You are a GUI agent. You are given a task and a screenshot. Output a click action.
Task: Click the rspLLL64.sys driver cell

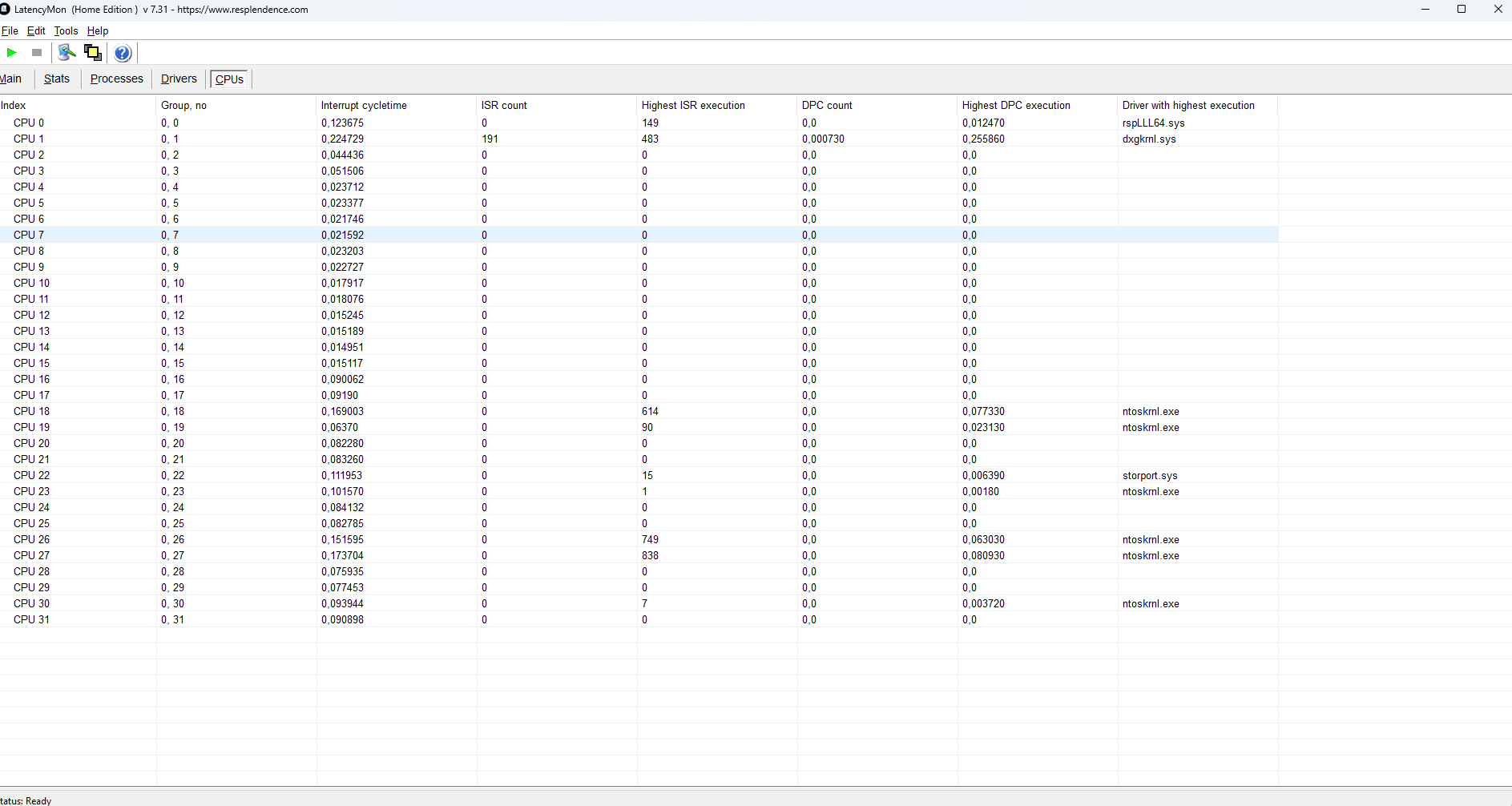(1153, 123)
